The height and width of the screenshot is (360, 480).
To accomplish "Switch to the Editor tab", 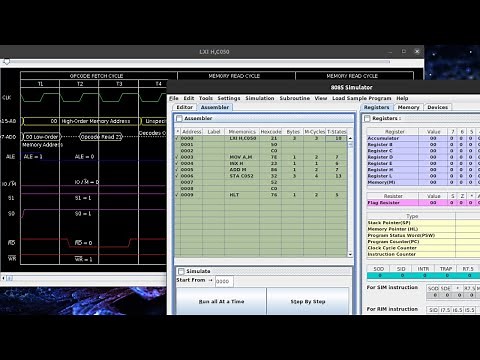I will coord(185,107).
